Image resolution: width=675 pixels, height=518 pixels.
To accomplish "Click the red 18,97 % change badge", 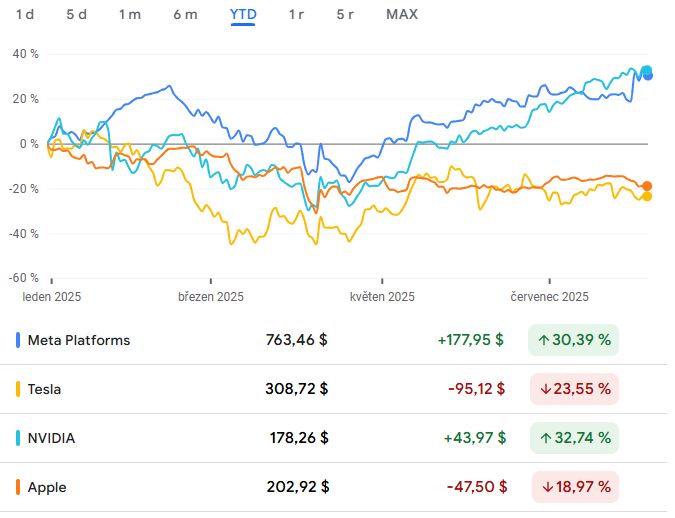I will 576,487.
